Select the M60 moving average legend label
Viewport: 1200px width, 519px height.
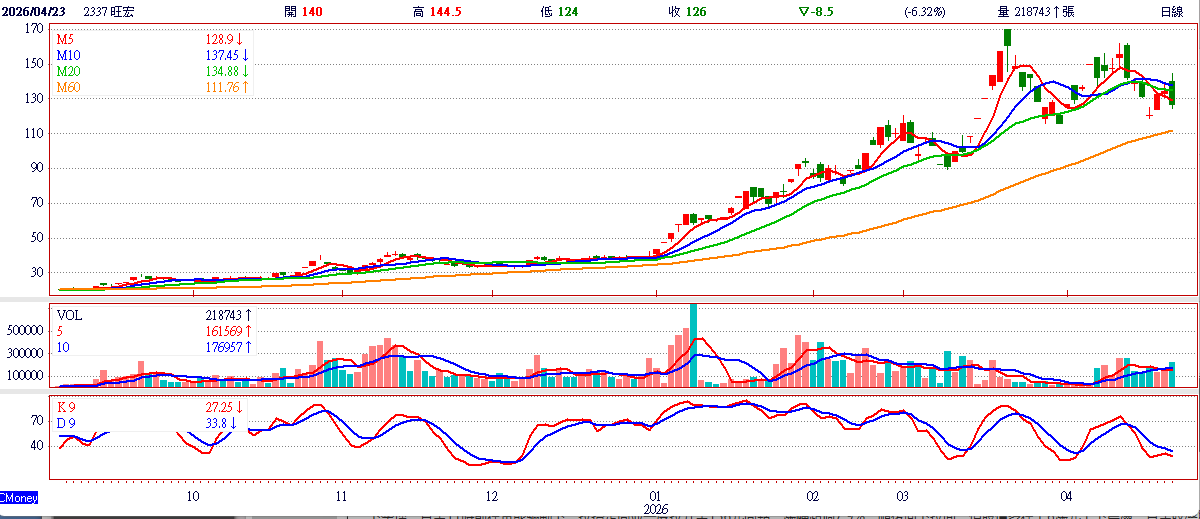[69, 87]
